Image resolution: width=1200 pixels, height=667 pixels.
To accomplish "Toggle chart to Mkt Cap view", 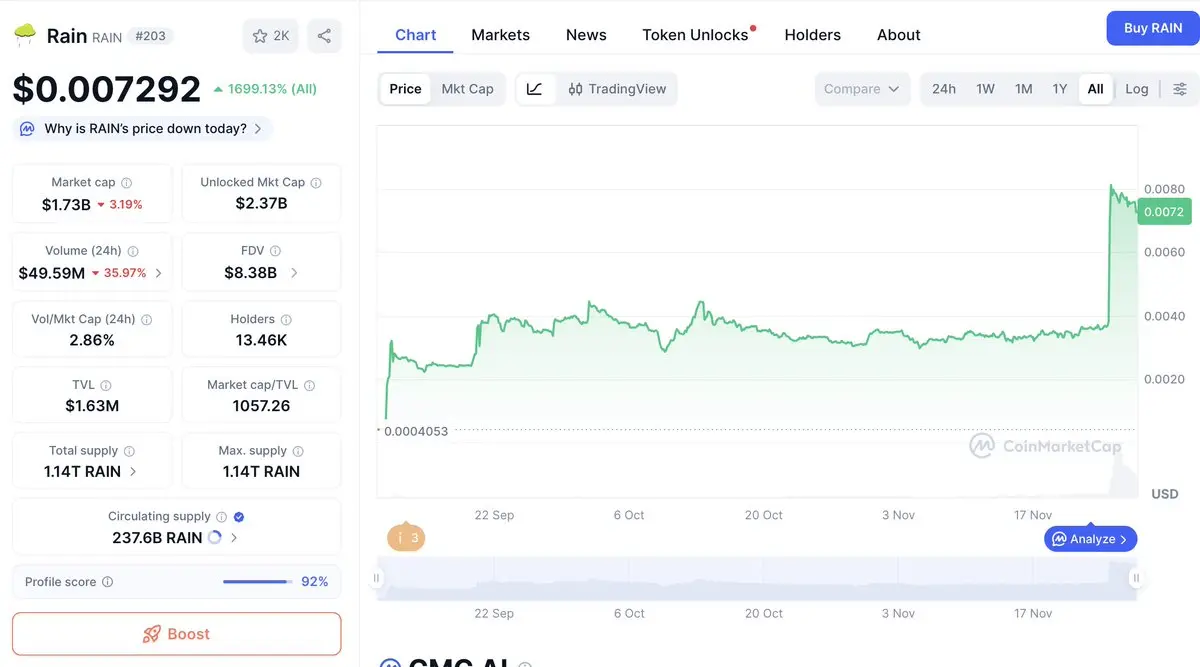I will coord(467,89).
